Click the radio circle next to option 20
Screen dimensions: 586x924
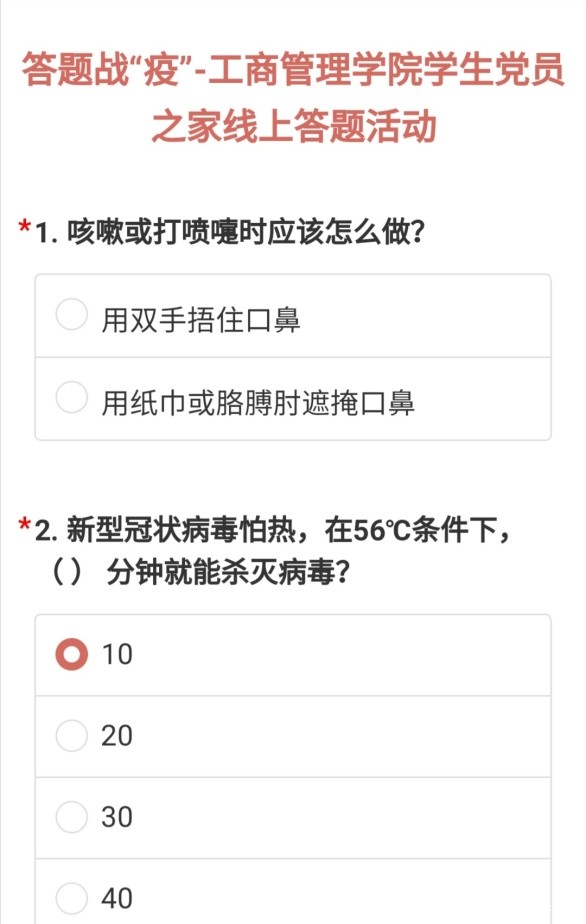71,735
